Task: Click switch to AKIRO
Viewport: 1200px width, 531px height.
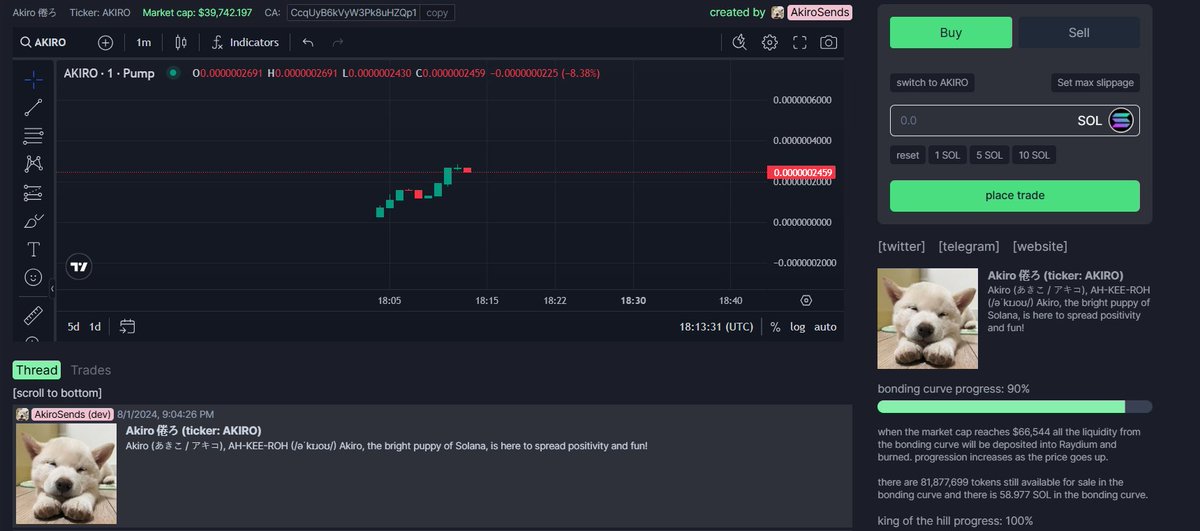Action: pos(932,83)
